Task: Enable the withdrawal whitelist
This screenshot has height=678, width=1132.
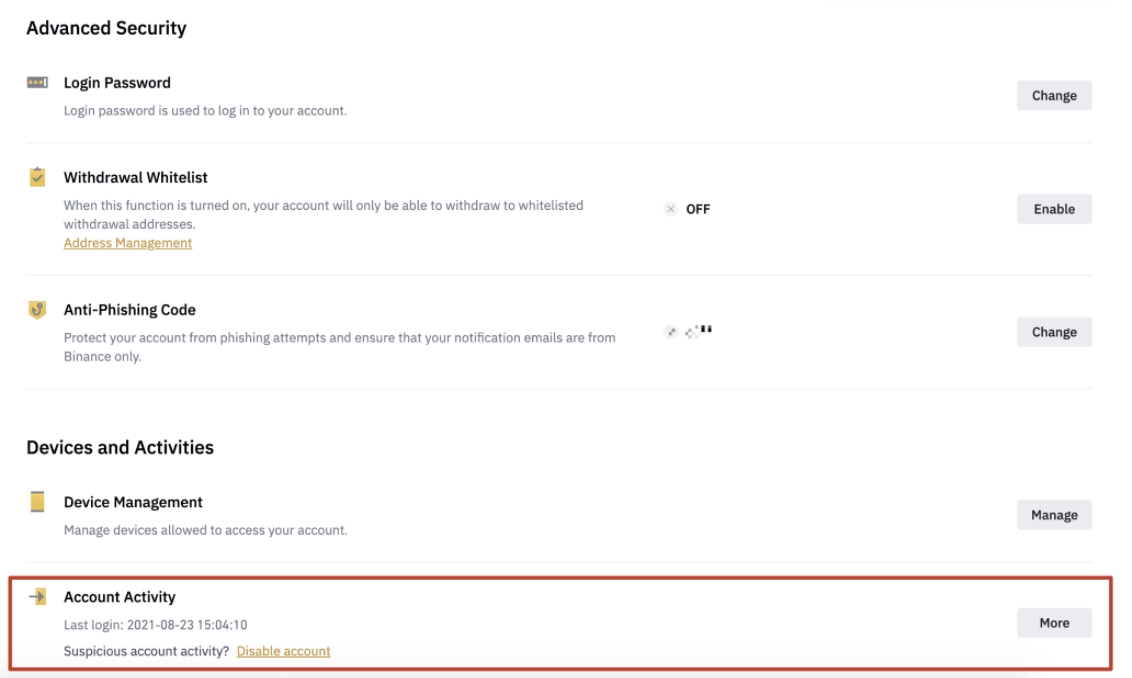Action: (x=1054, y=209)
